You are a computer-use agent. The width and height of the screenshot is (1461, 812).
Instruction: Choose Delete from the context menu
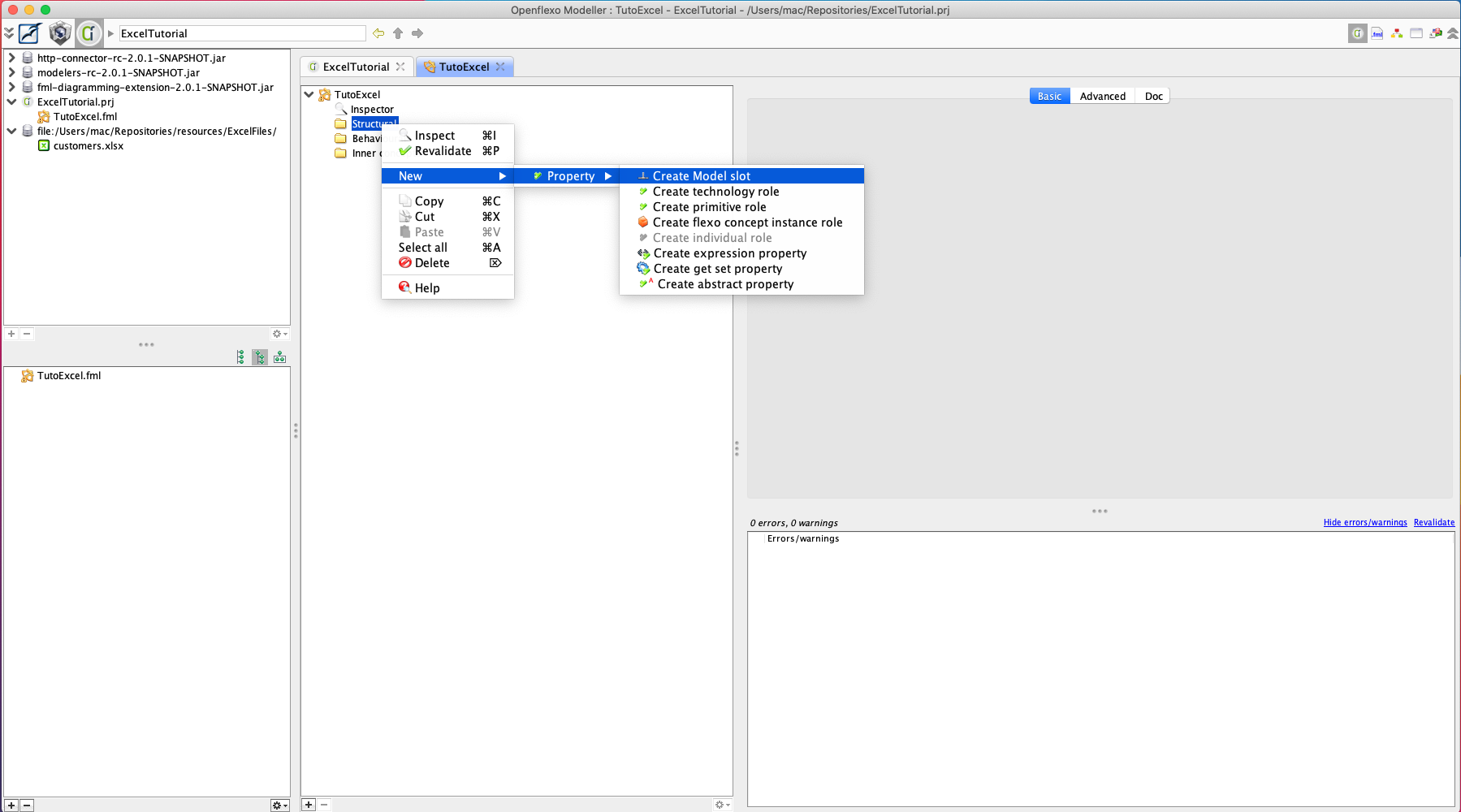click(447, 263)
